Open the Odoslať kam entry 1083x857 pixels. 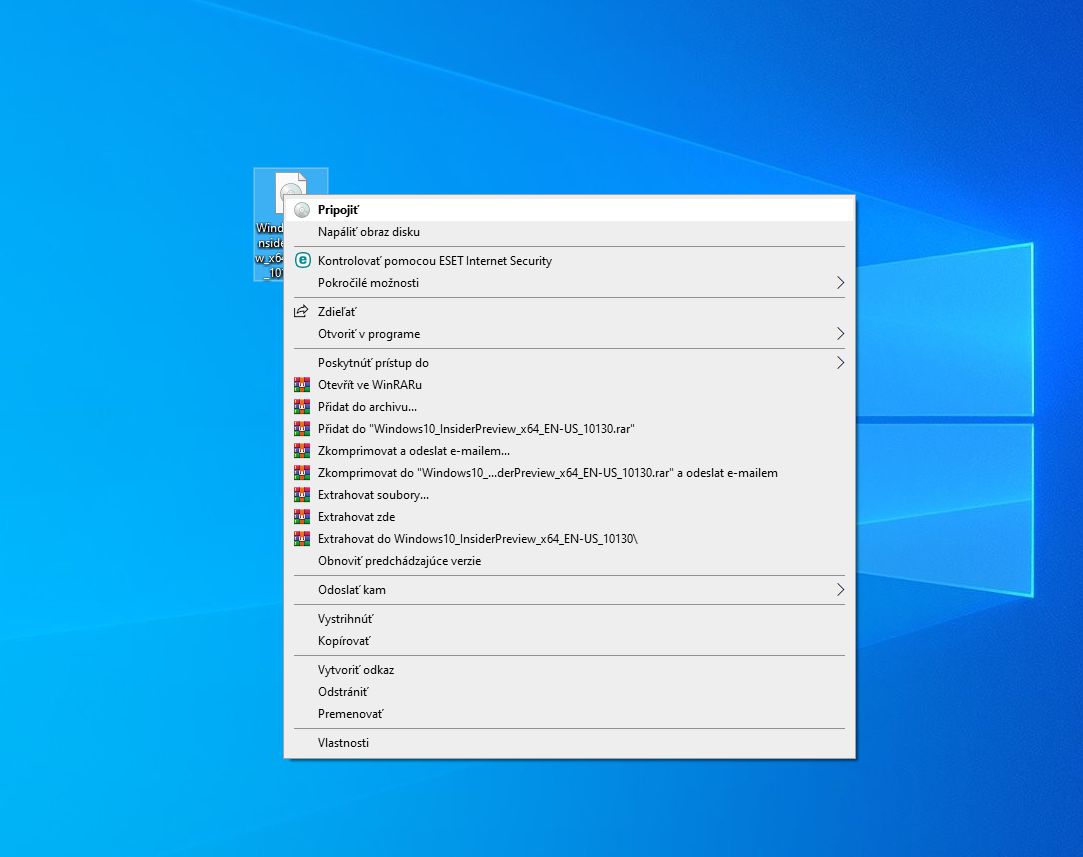pyautogui.click(x=569, y=590)
